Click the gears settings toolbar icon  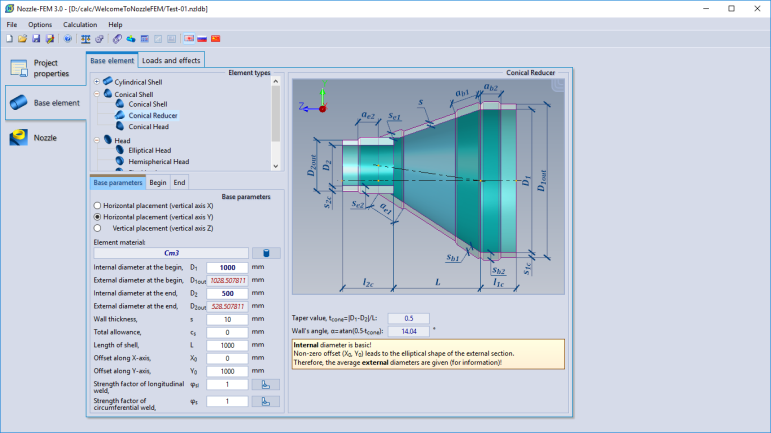pos(99,39)
